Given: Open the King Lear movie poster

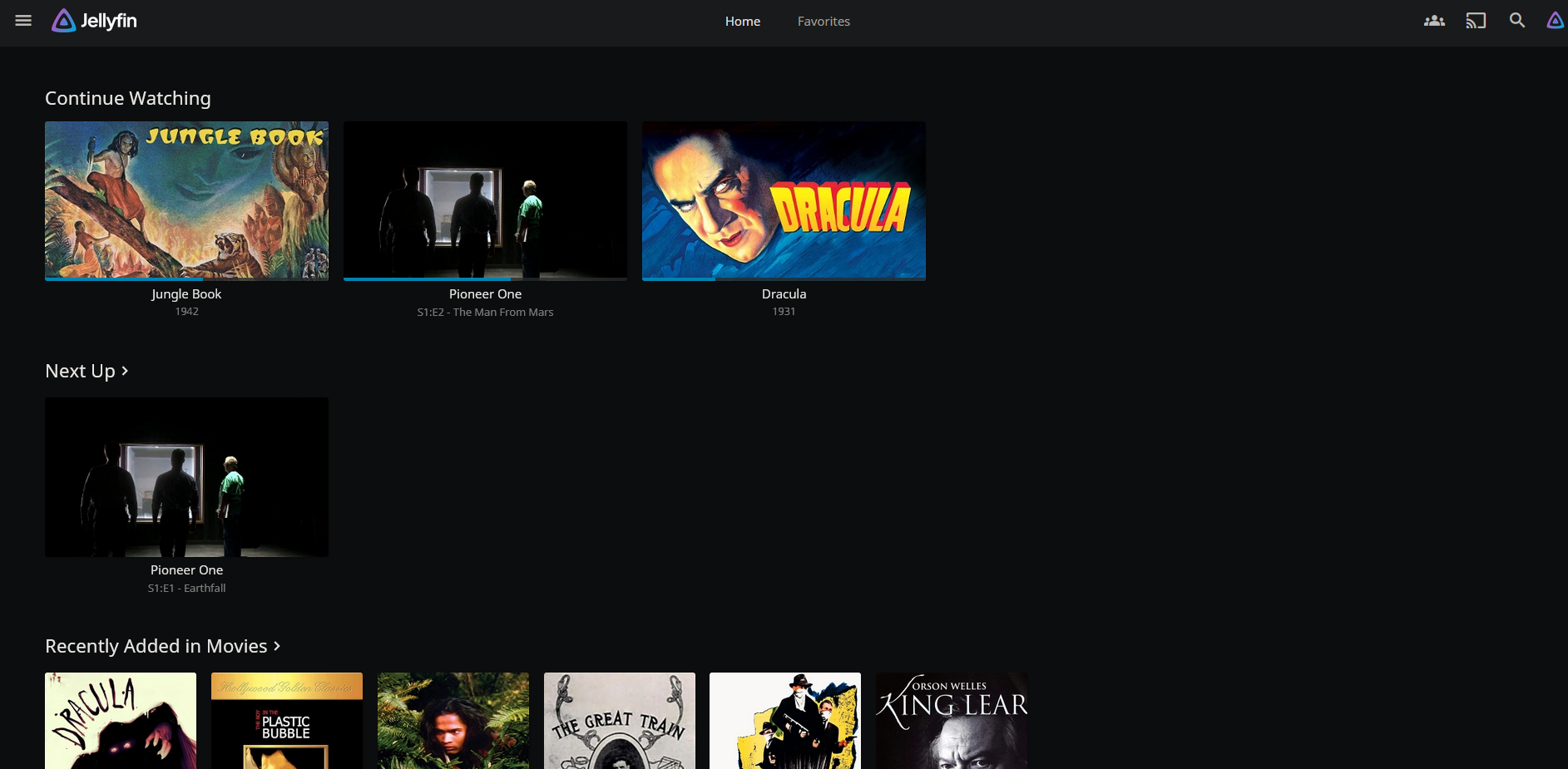Looking at the screenshot, I should [x=952, y=721].
